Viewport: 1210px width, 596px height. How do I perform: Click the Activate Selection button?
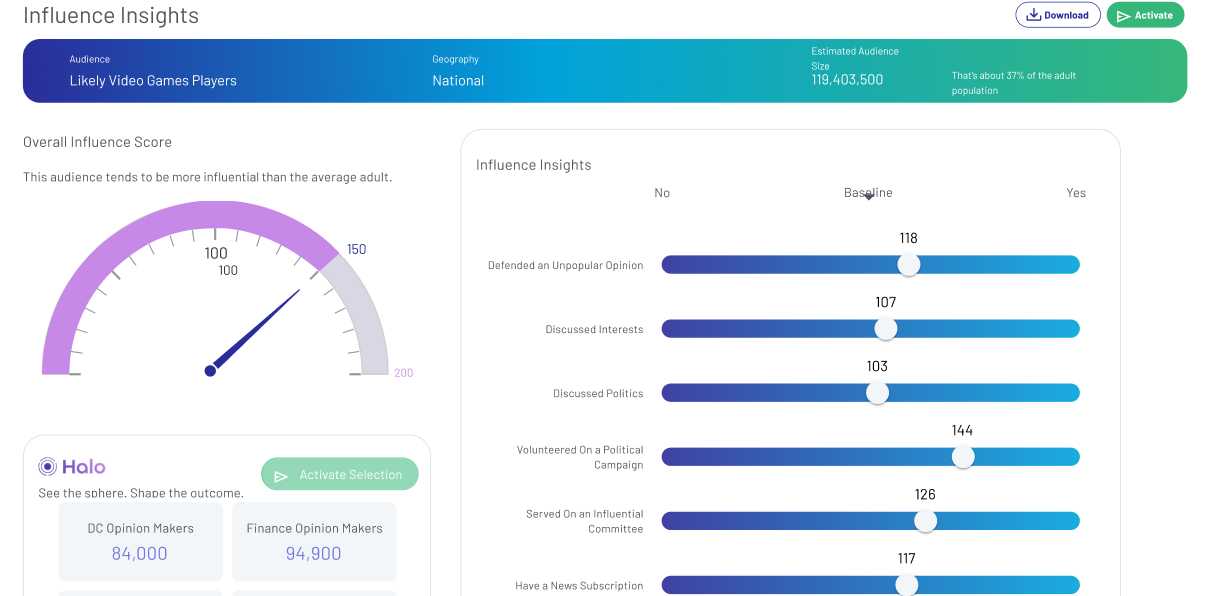click(339, 475)
